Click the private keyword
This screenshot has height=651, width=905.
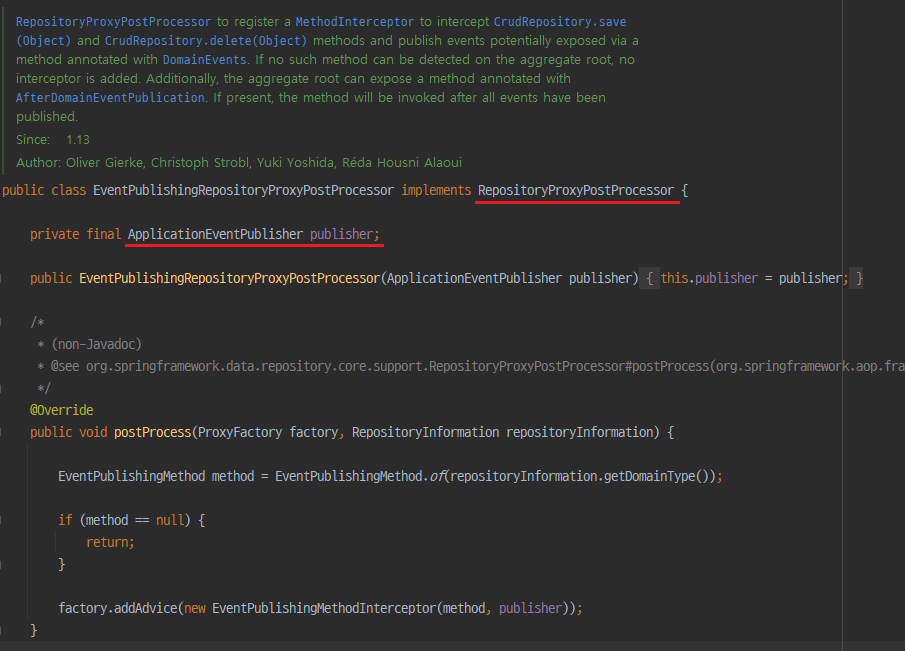point(55,234)
